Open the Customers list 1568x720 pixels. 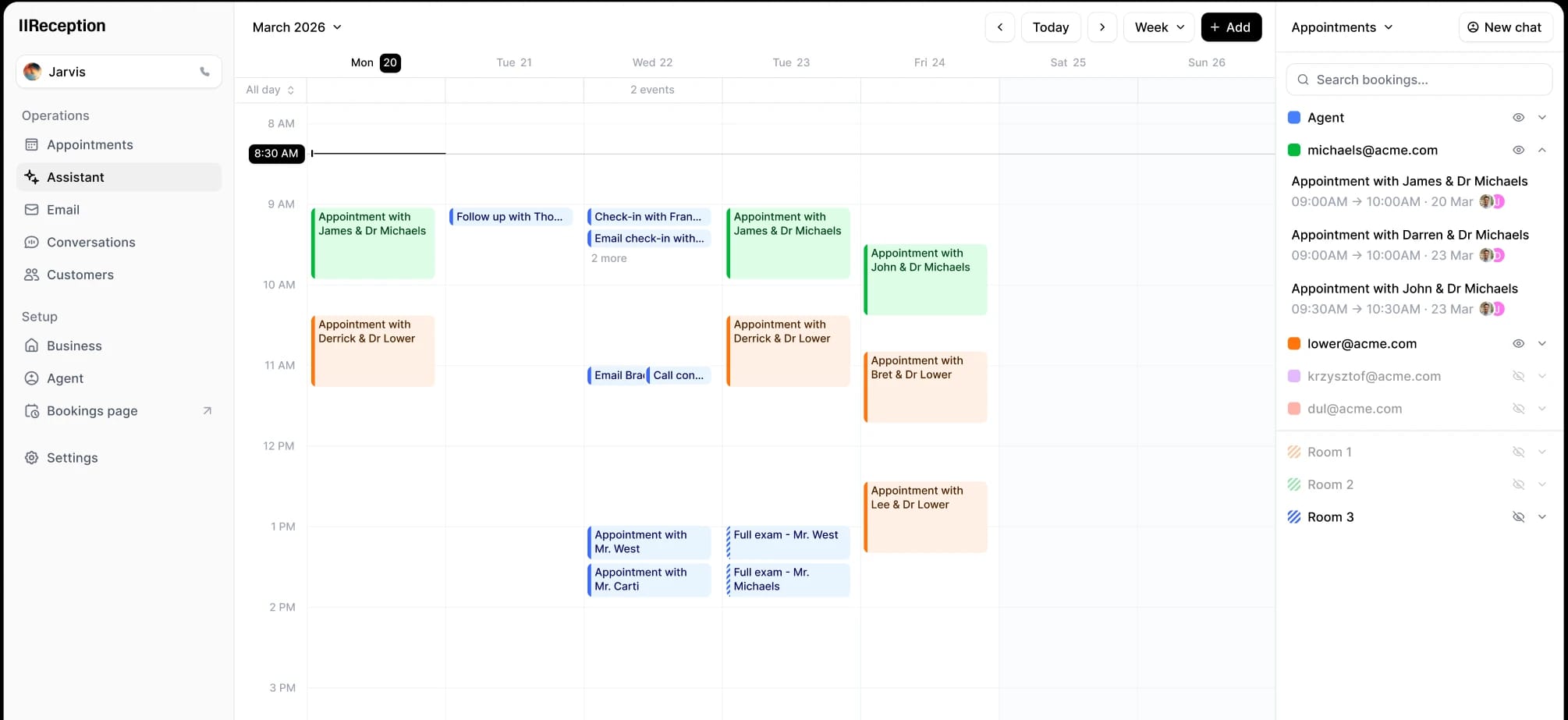[80, 275]
